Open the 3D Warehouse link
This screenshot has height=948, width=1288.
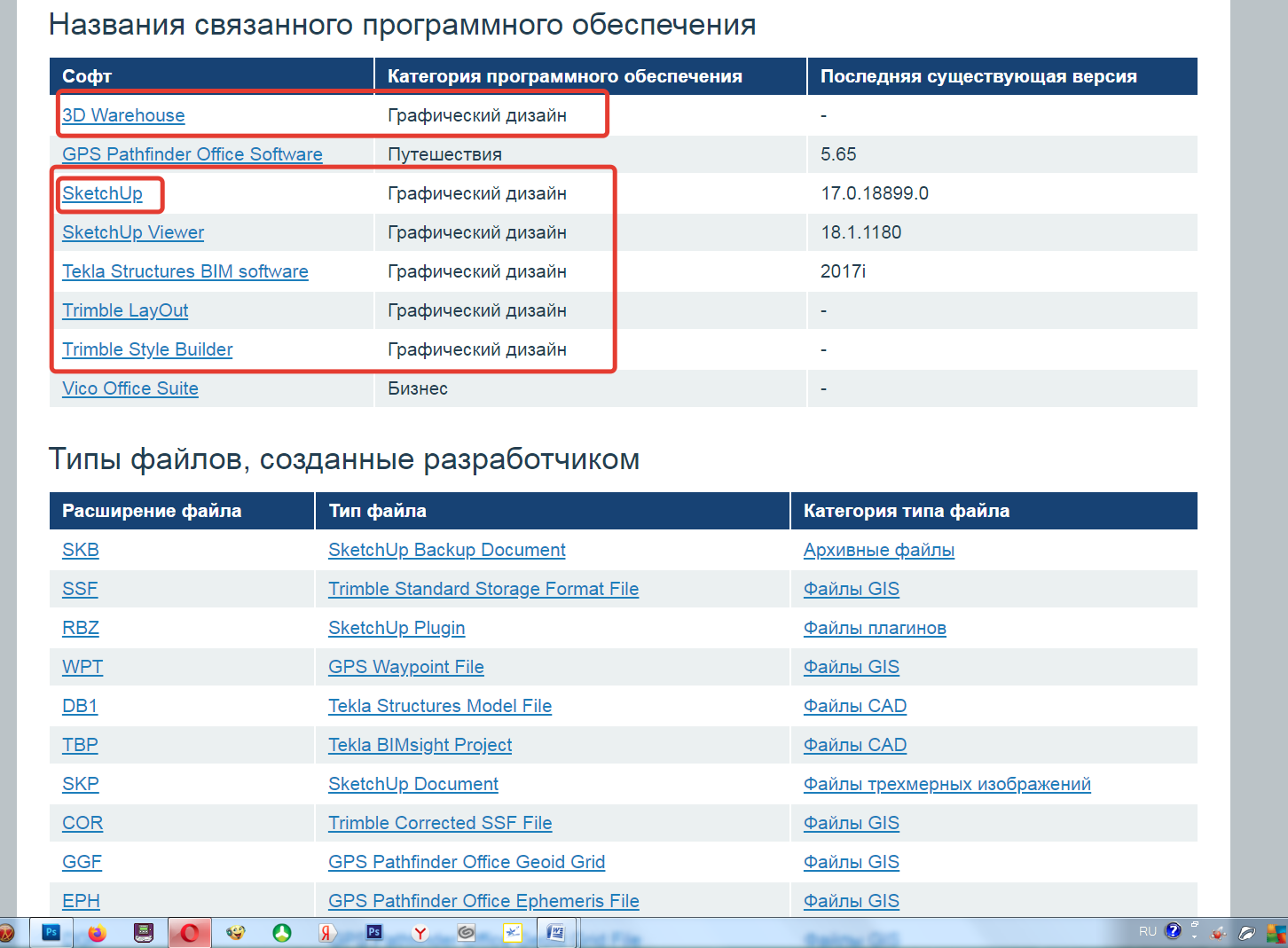[123, 115]
